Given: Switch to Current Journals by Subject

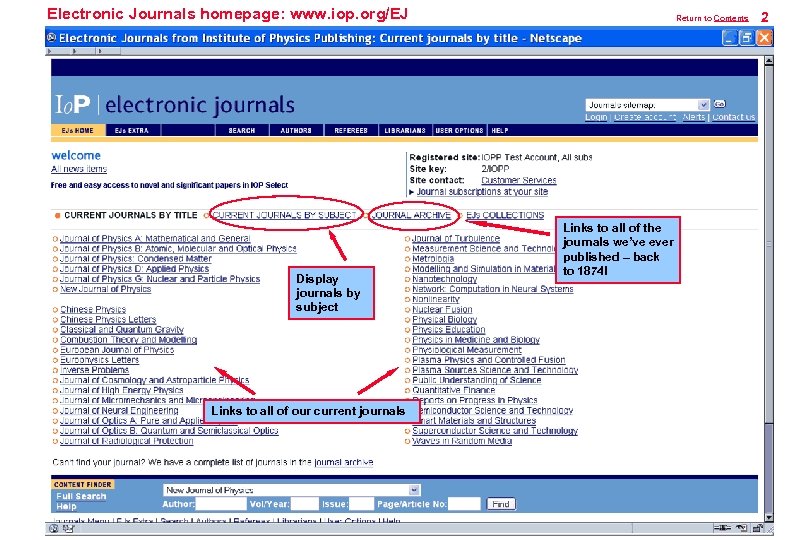Looking at the screenshot, I should pos(284,215).
